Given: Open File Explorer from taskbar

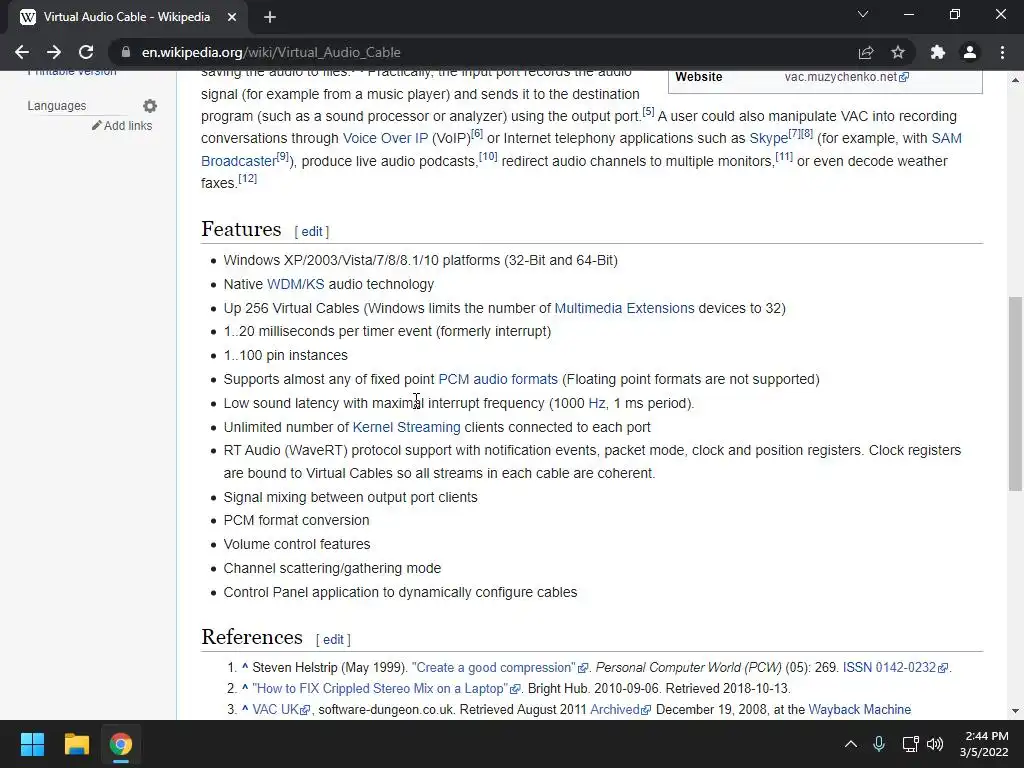Looking at the screenshot, I should [x=76, y=744].
